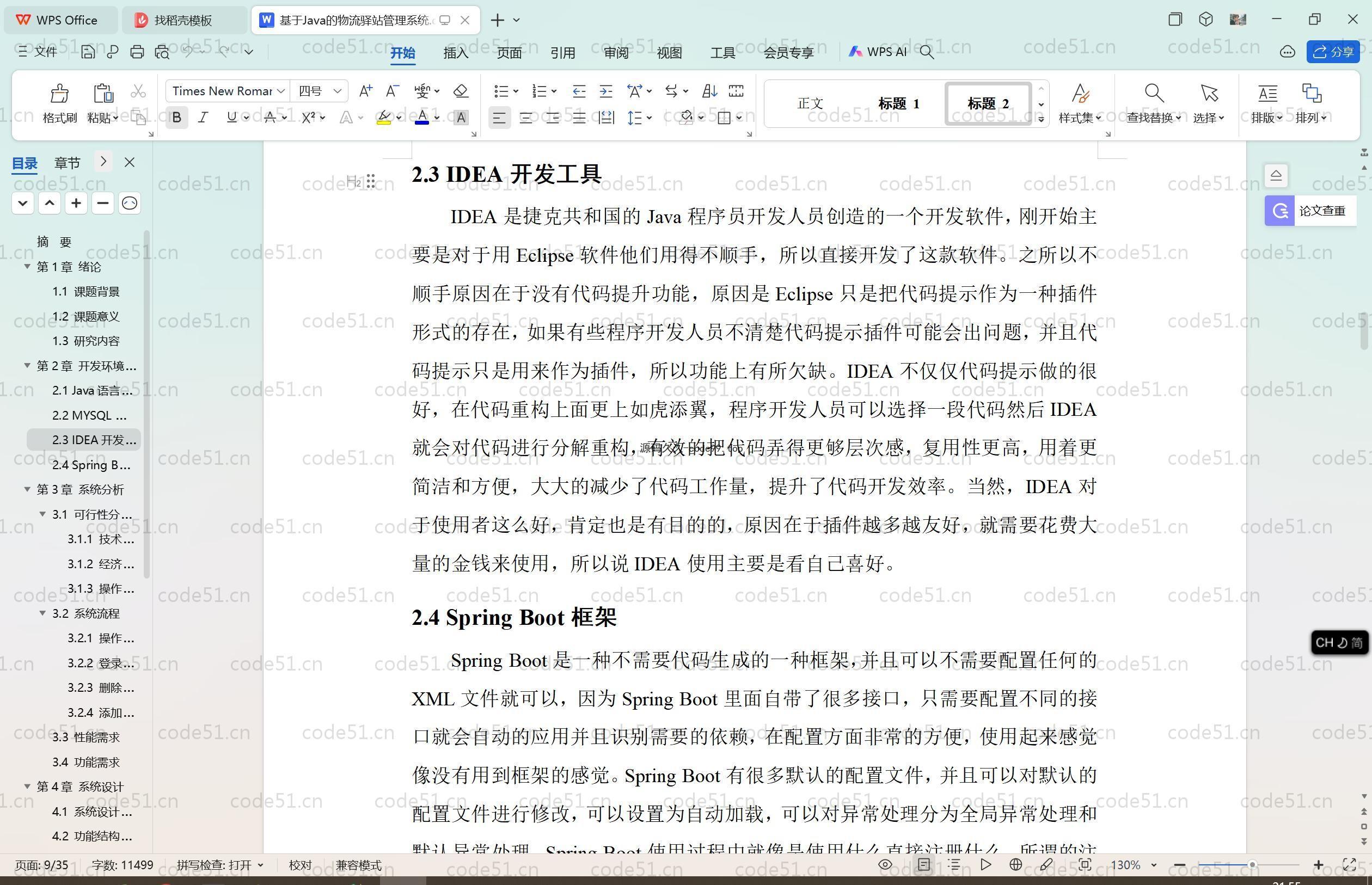Click 校对 in the status bar
Screen dimensions: 1372x885
[x=300, y=864]
